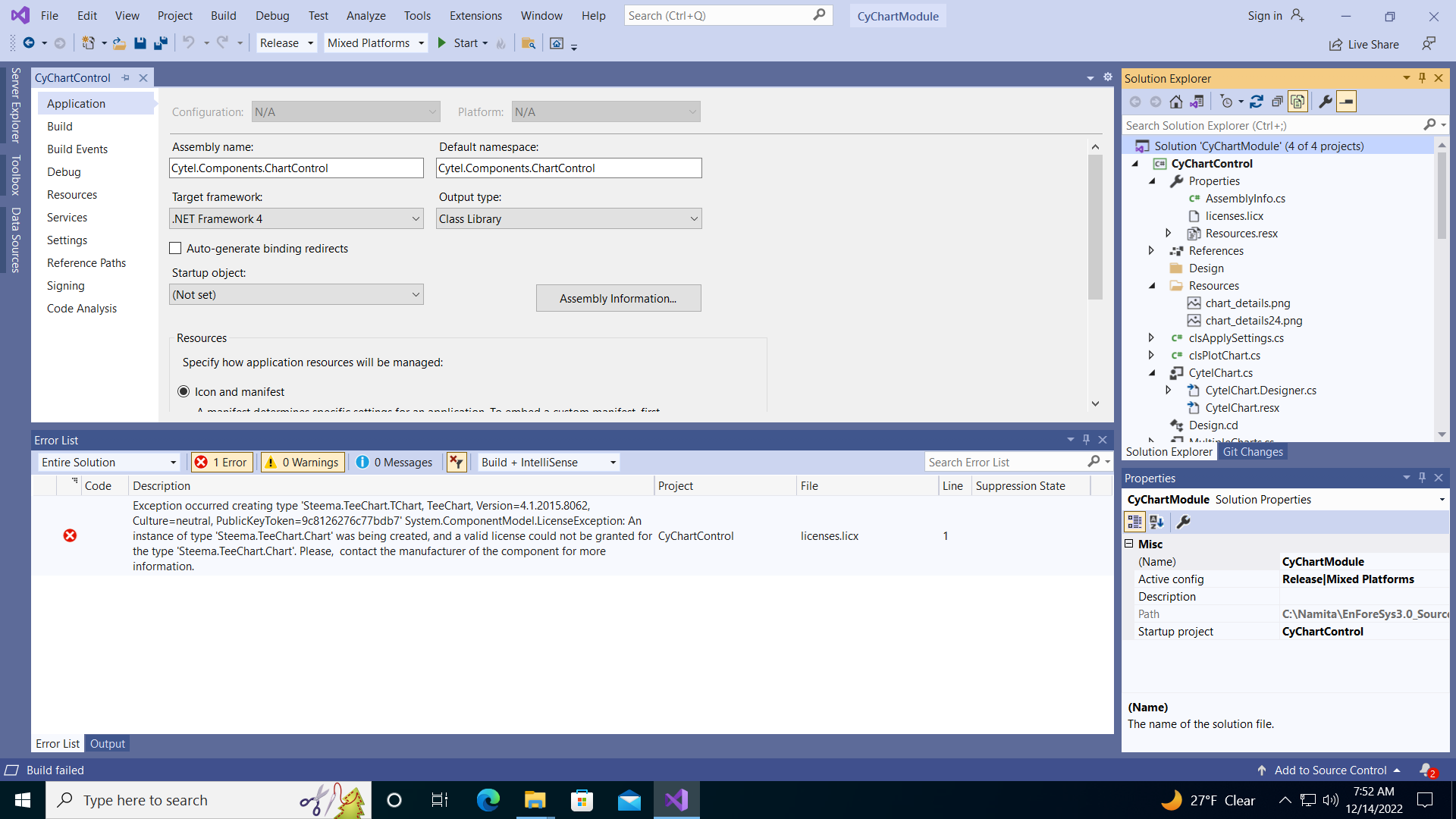Toggle Preview Selected Items icon
The width and height of the screenshot is (1456, 819).
[1347, 102]
